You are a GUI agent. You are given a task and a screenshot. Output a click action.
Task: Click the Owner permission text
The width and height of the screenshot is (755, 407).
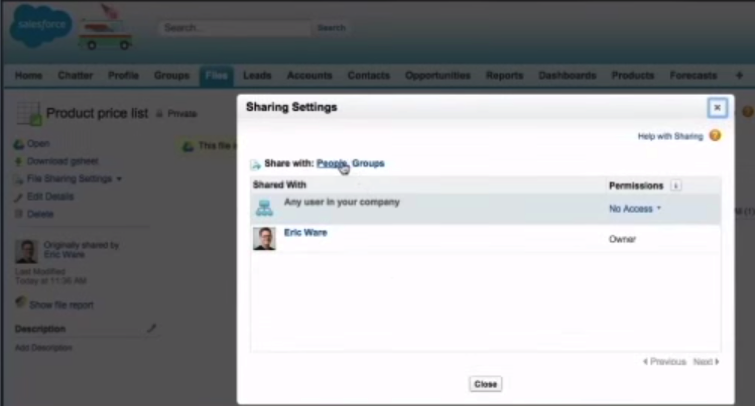(622, 239)
